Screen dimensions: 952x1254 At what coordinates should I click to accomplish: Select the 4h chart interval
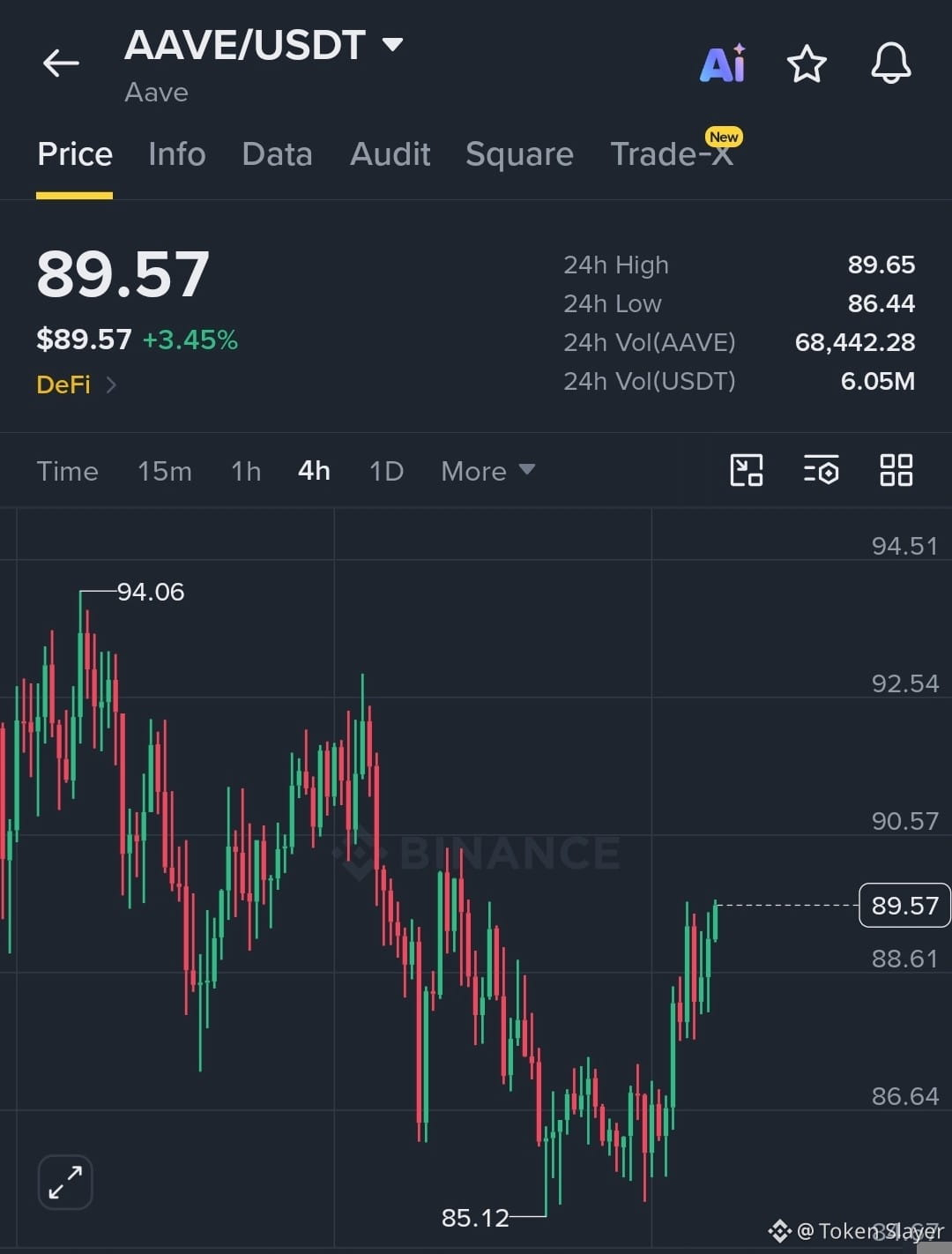click(315, 471)
